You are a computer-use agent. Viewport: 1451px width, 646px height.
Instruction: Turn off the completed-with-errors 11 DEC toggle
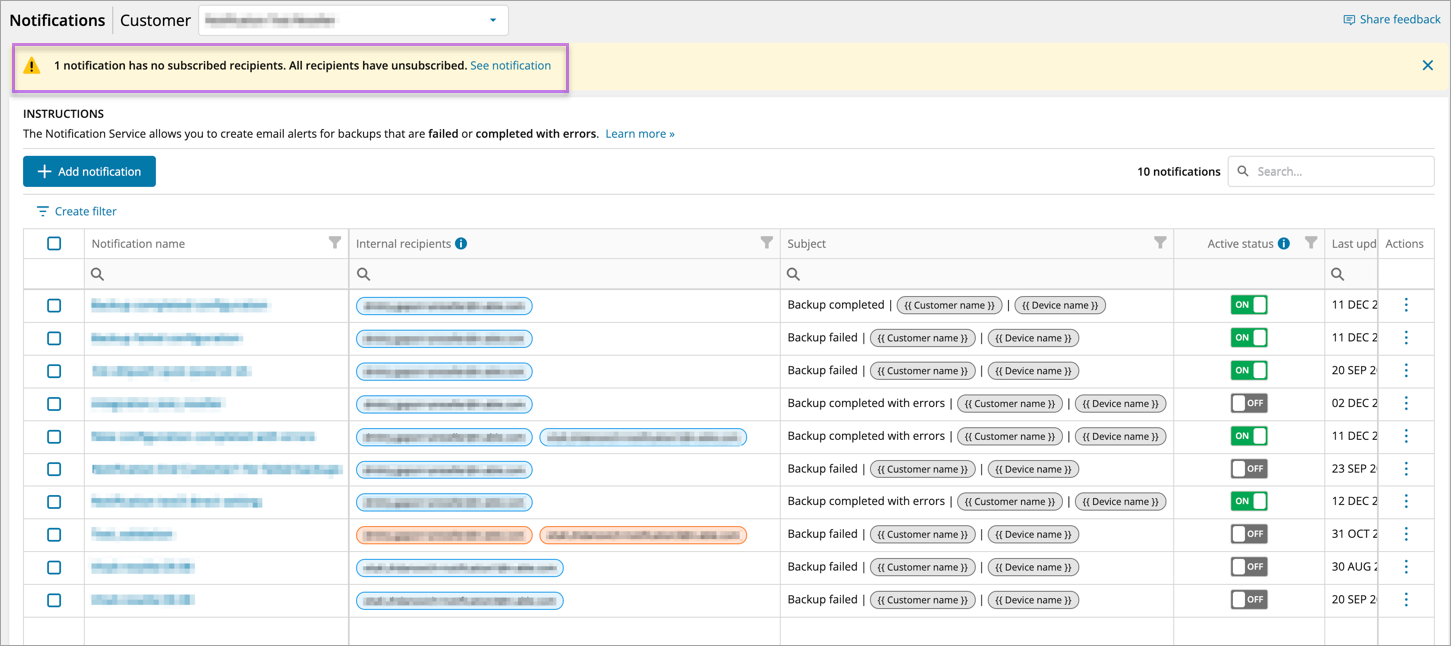pos(1249,436)
